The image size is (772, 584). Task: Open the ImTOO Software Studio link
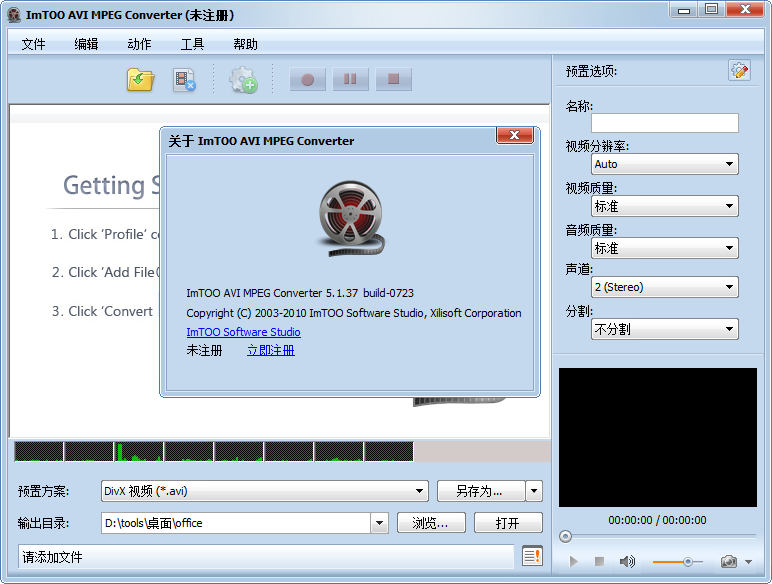pyautogui.click(x=243, y=332)
